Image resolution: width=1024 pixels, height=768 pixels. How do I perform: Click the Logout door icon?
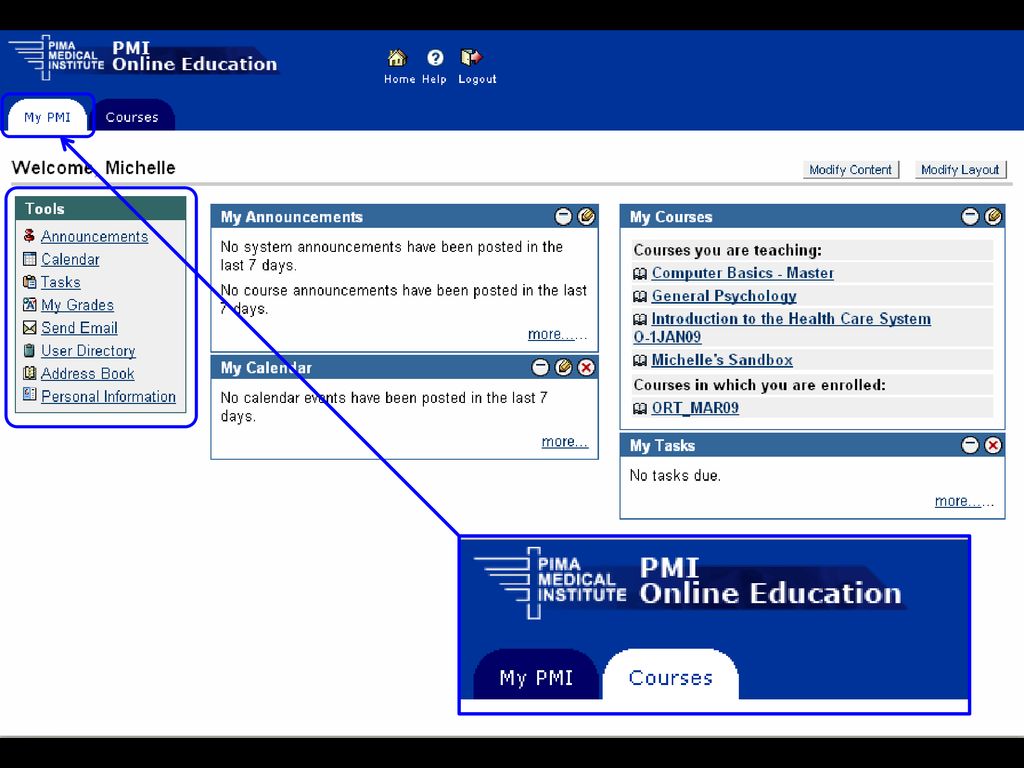point(472,57)
